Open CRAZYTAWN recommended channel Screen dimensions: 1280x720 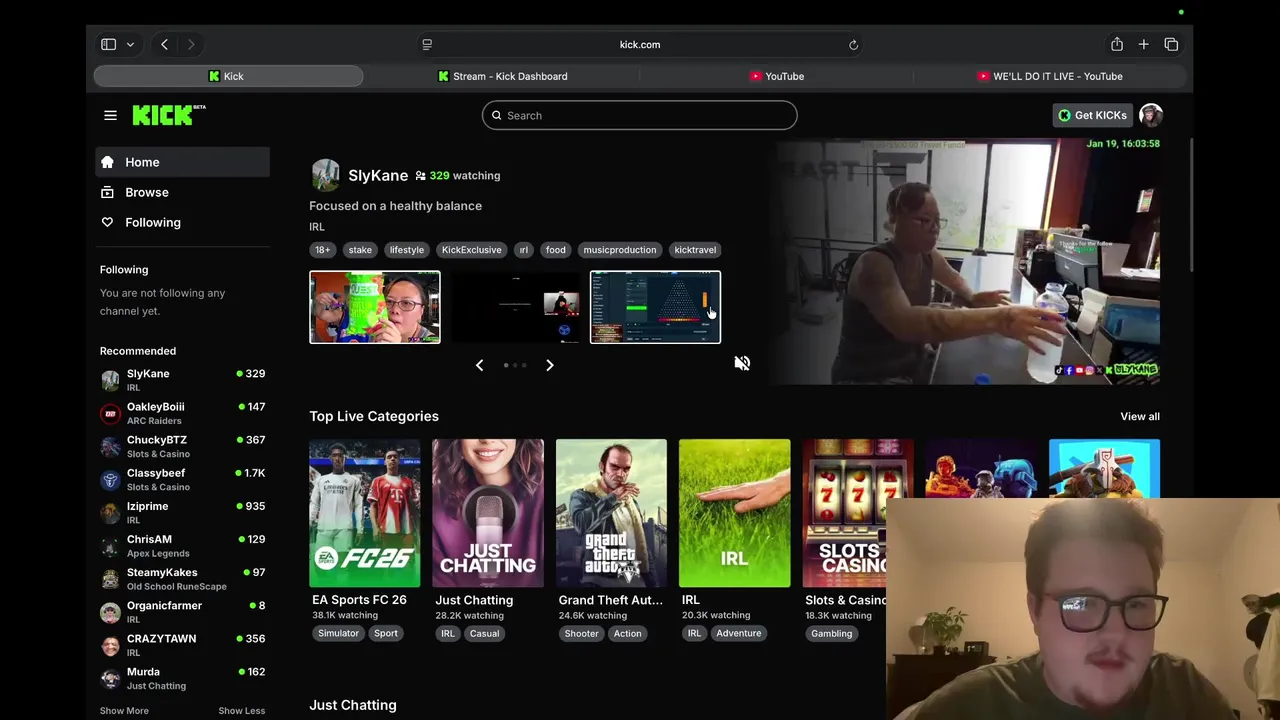pyautogui.click(x=182, y=644)
